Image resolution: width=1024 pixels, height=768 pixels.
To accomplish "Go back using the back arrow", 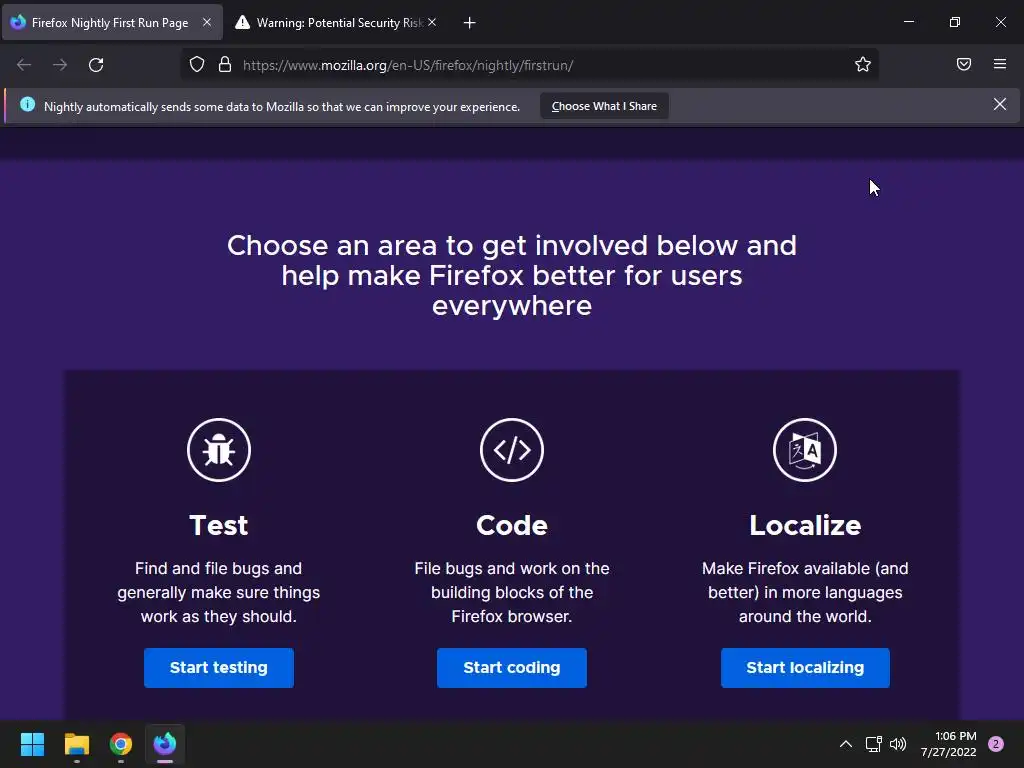I will pos(24,65).
